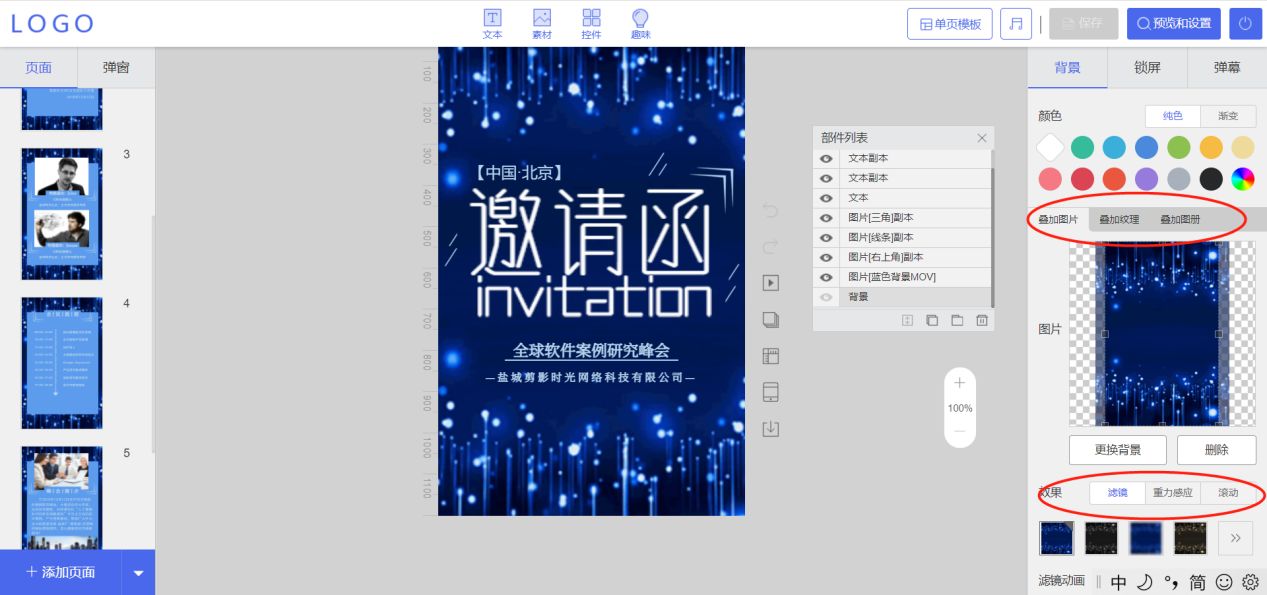Screen dimensions: 1267x595
Task: Click the IME 简 simplified Chinese indicator
Action: (1197, 582)
